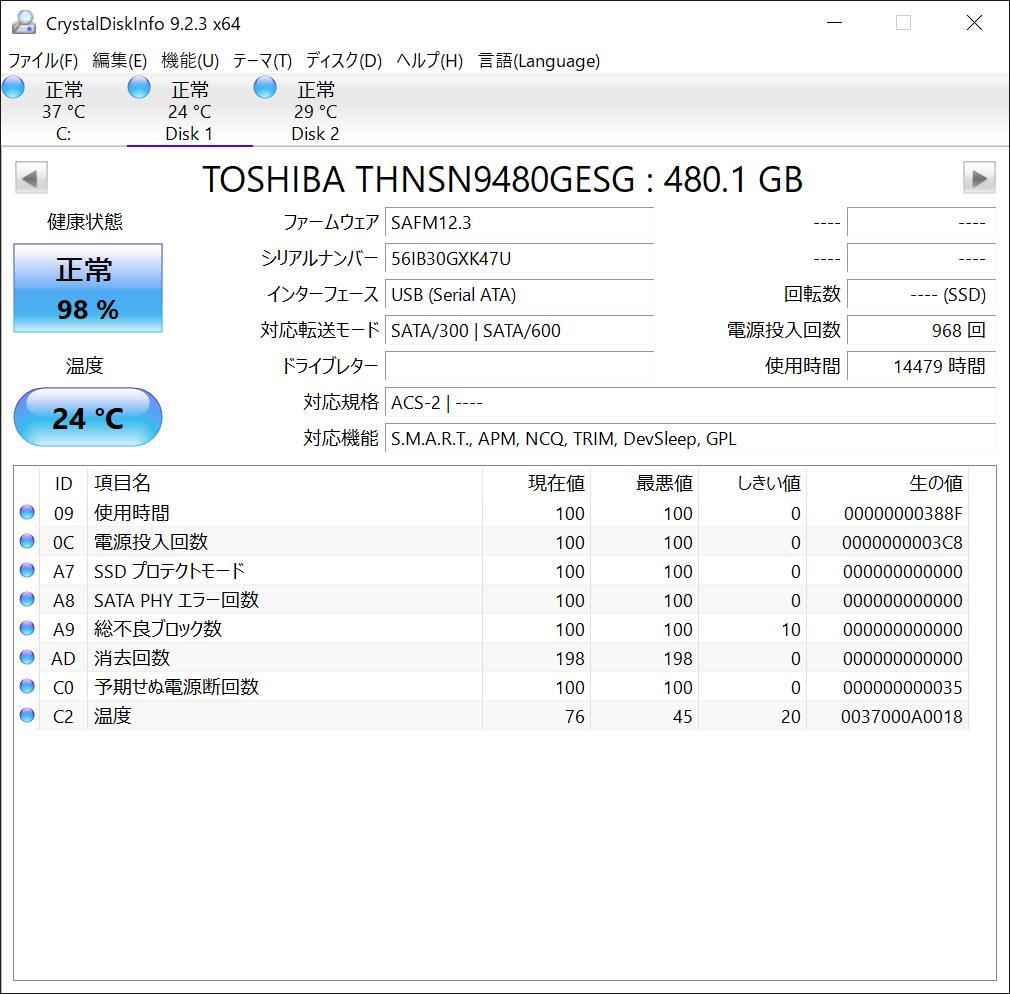The width and height of the screenshot is (1010, 994).
Task: Click the blue status dot for ID A9
Action: [x=27, y=628]
